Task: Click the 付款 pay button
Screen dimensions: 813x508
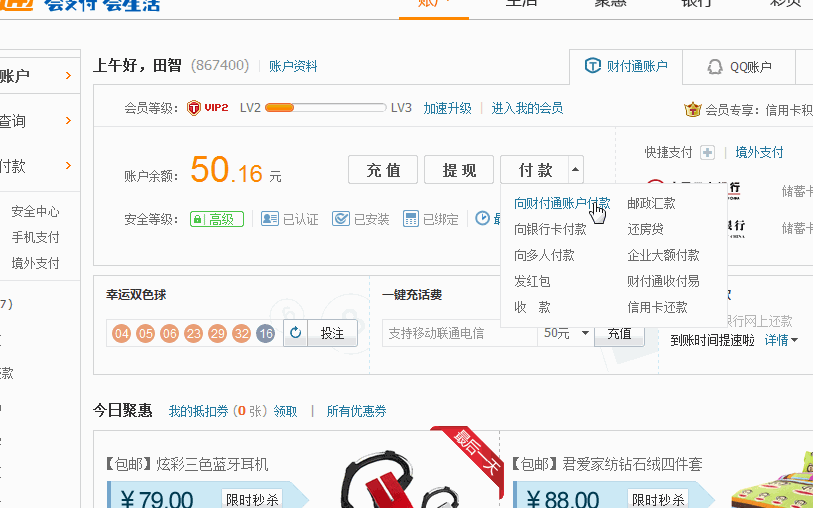Action: click(535, 170)
